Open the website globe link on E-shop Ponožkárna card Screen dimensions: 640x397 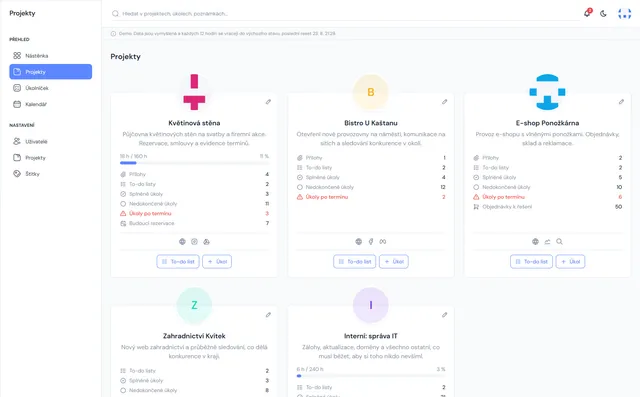pos(535,242)
